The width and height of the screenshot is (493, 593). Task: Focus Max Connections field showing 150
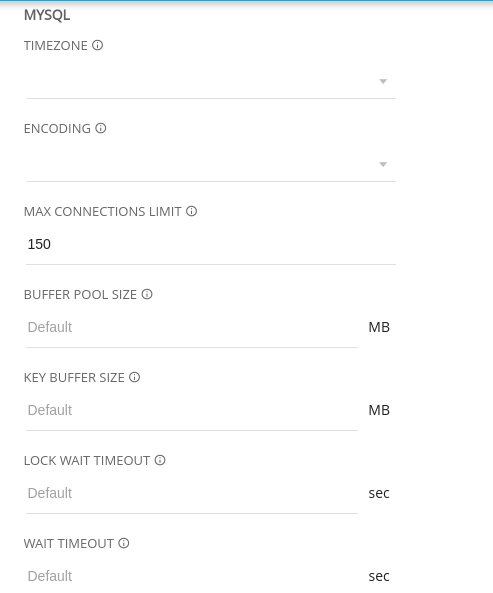[x=211, y=244]
